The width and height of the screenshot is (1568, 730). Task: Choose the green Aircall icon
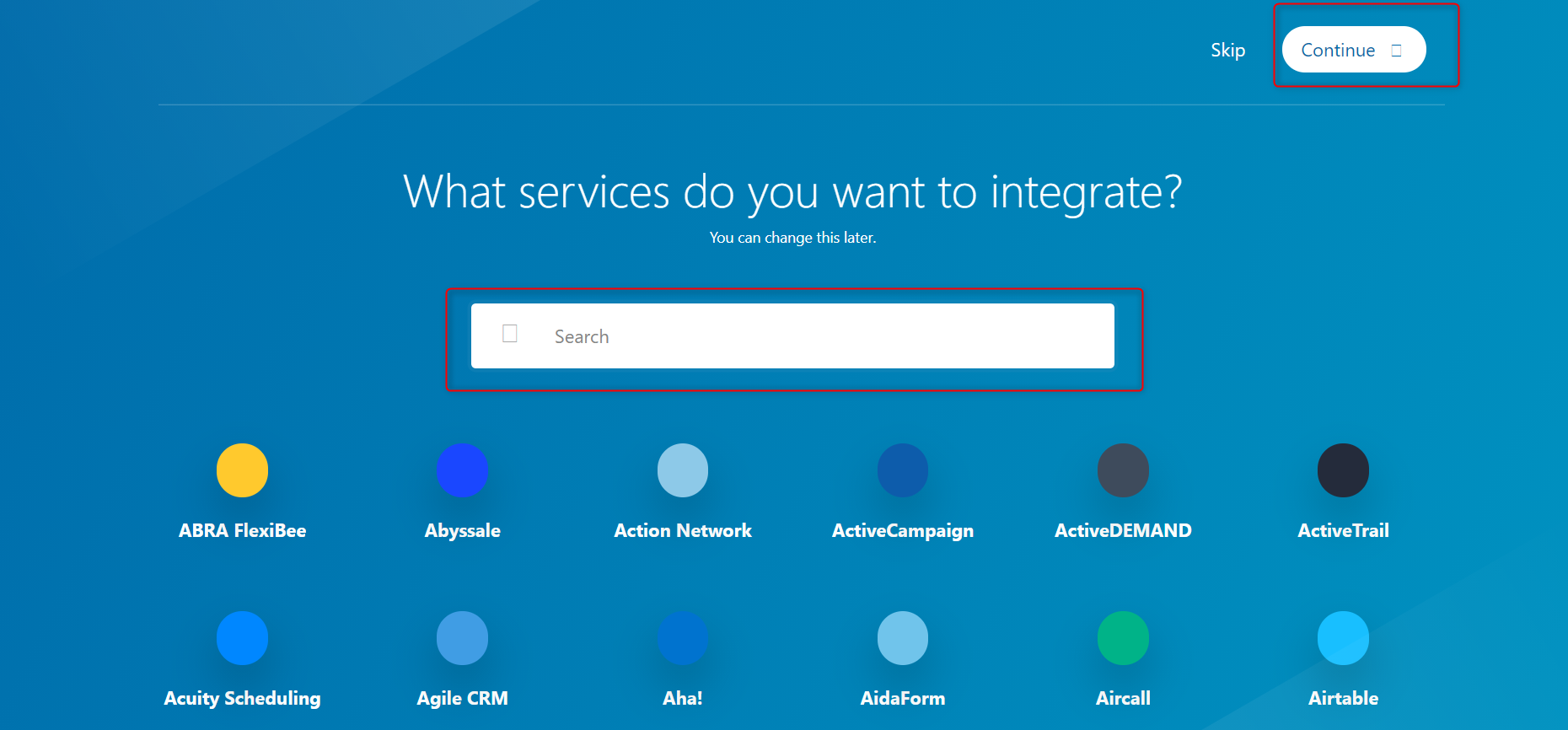coord(1123,638)
